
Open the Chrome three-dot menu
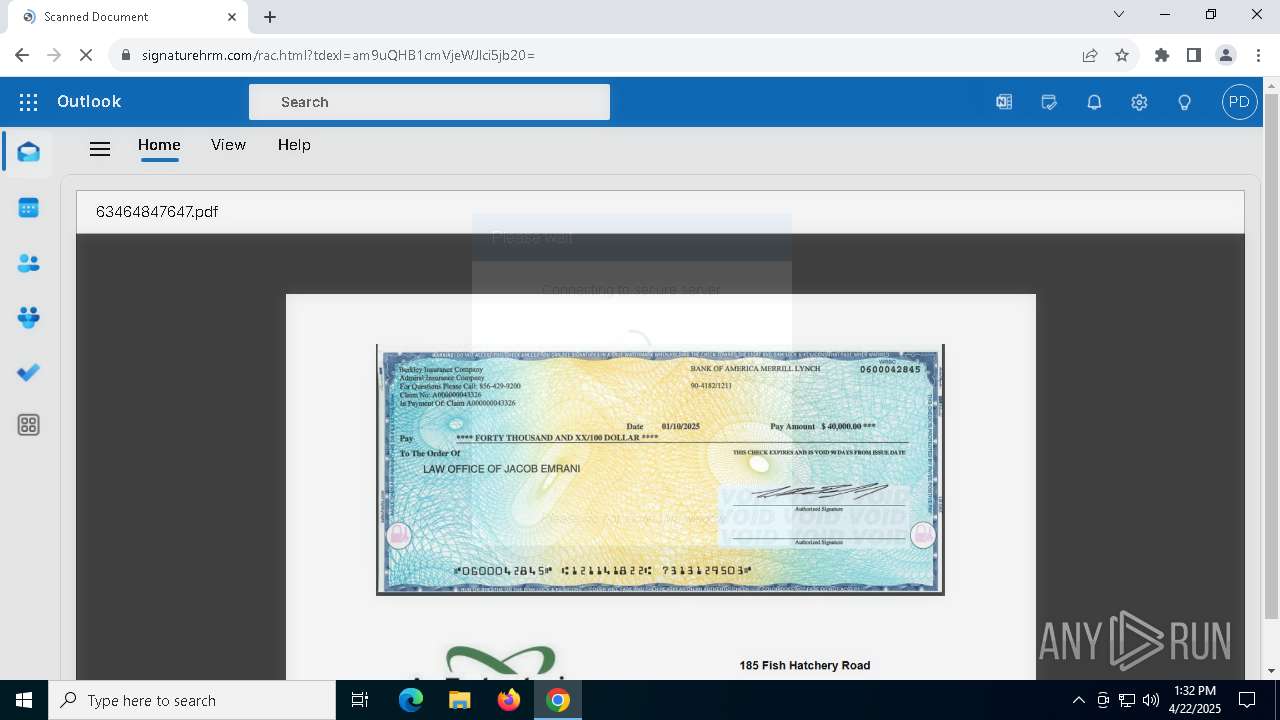coord(1258,55)
